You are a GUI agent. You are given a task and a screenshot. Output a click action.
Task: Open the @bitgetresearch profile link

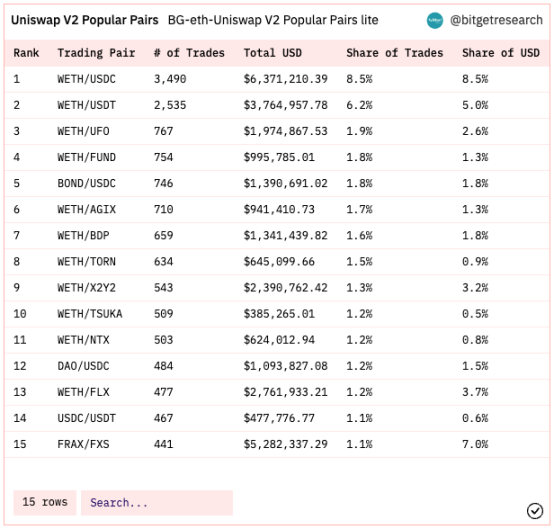click(496, 20)
